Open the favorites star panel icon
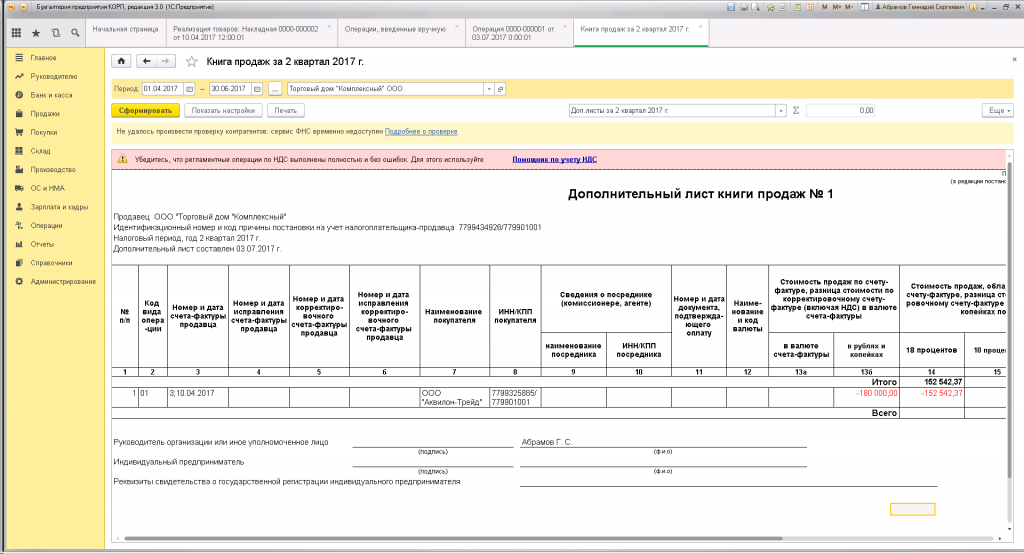Image resolution: width=1024 pixels, height=554 pixels. click(x=36, y=33)
